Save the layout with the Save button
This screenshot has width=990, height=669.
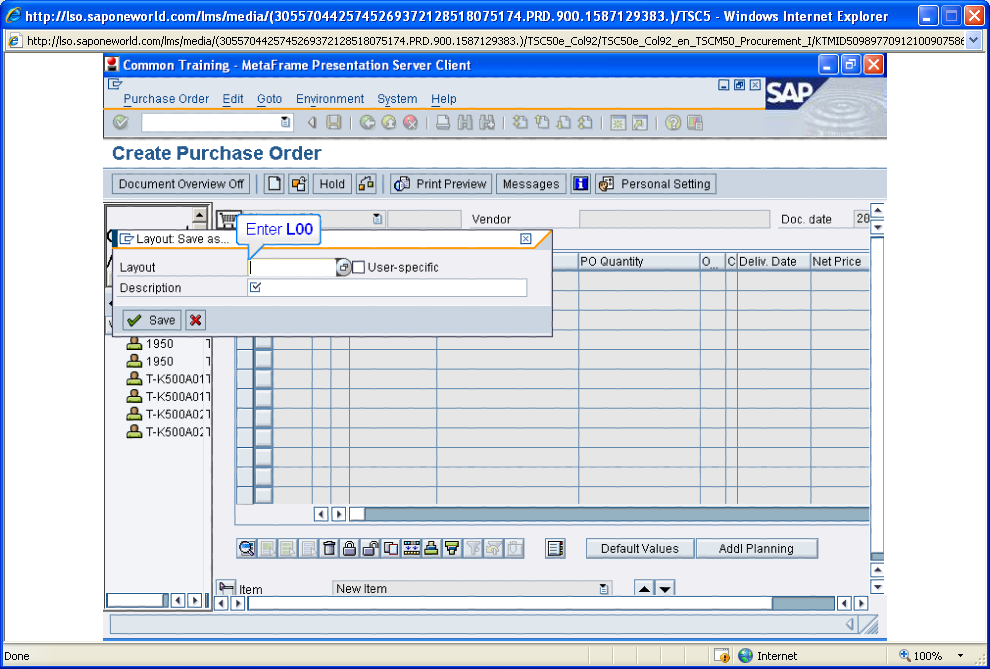point(152,320)
